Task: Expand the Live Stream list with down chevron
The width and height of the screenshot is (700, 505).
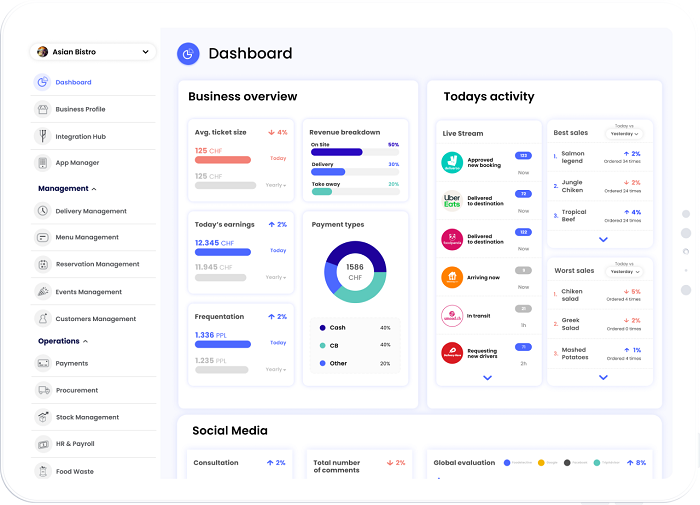Action: click(487, 378)
